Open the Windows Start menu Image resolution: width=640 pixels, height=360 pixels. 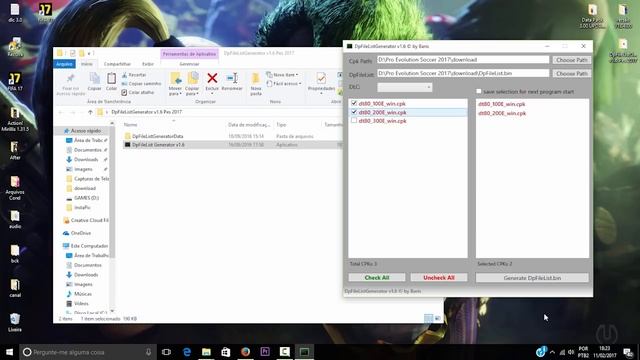click(9, 352)
